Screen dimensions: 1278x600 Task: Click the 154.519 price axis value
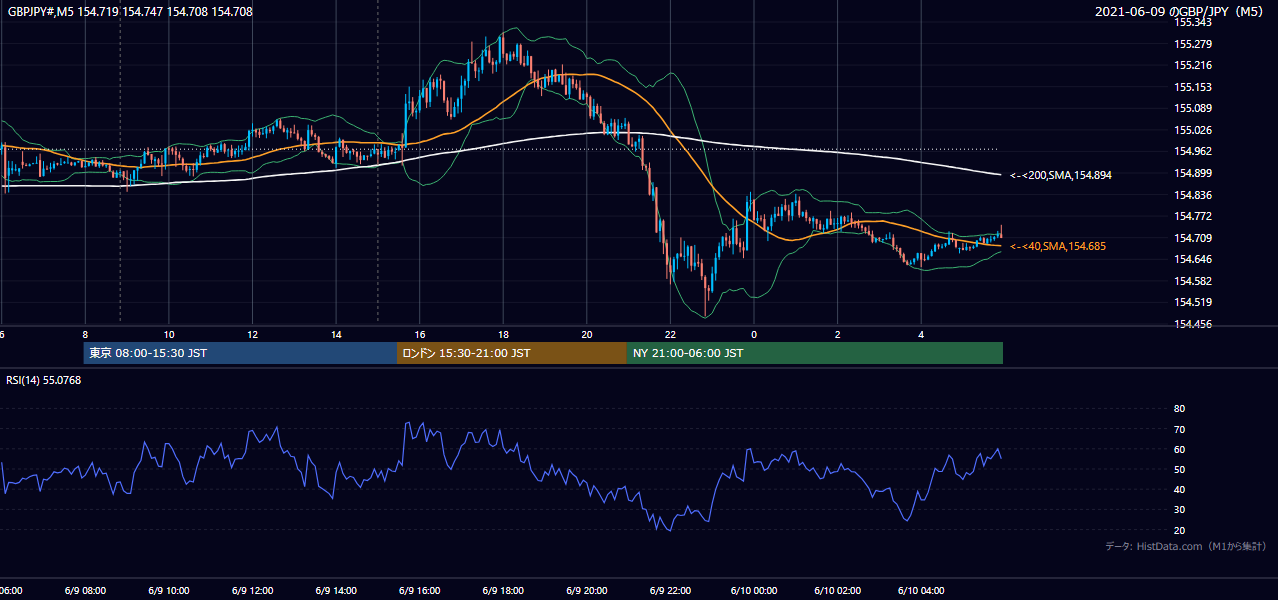1193,302
